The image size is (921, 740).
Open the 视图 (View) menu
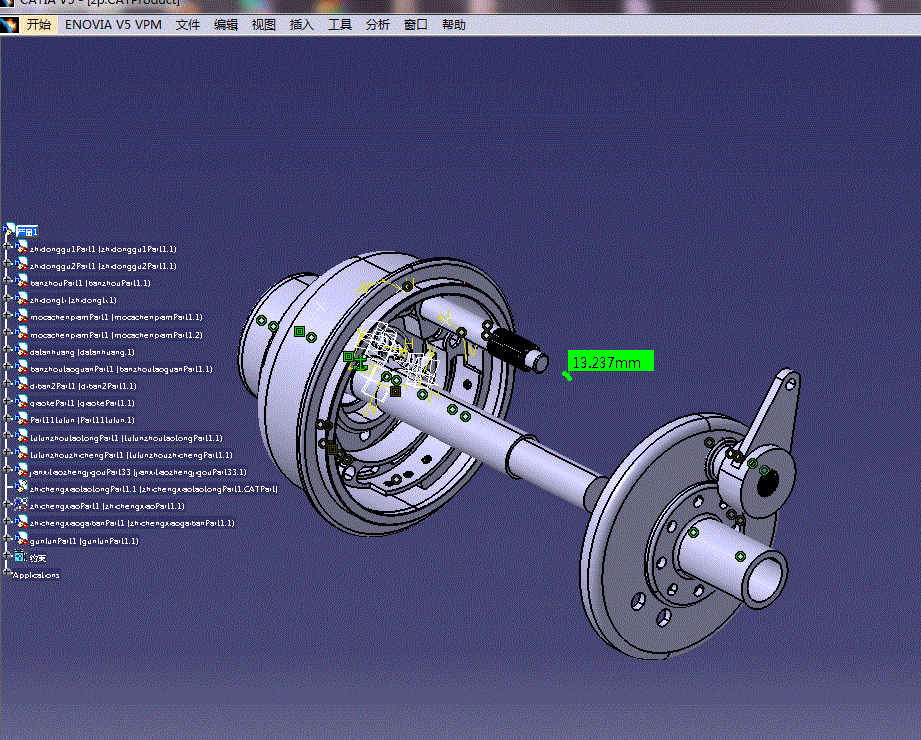(x=264, y=25)
